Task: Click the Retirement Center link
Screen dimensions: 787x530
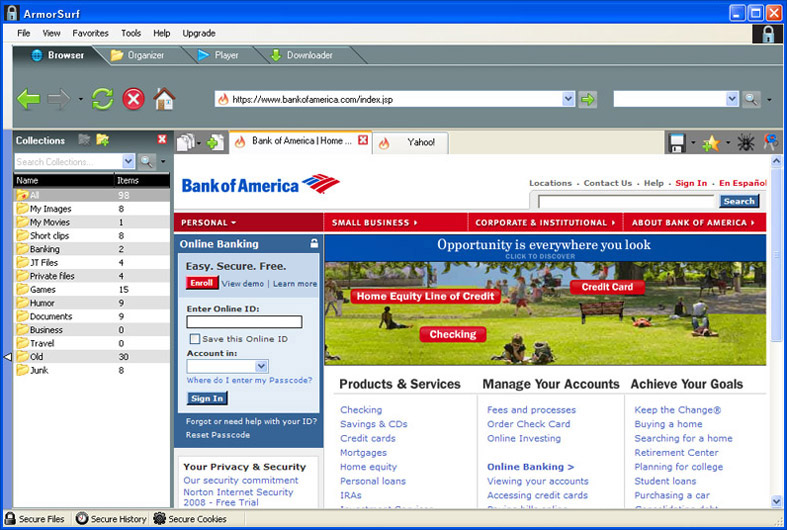Action: tap(676, 453)
